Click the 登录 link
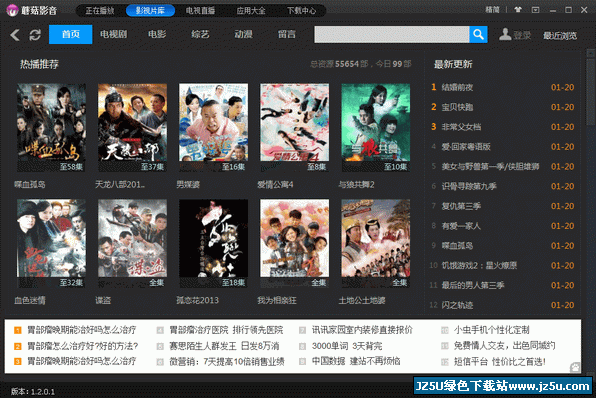This screenshot has width=596, height=398. [x=522, y=35]
